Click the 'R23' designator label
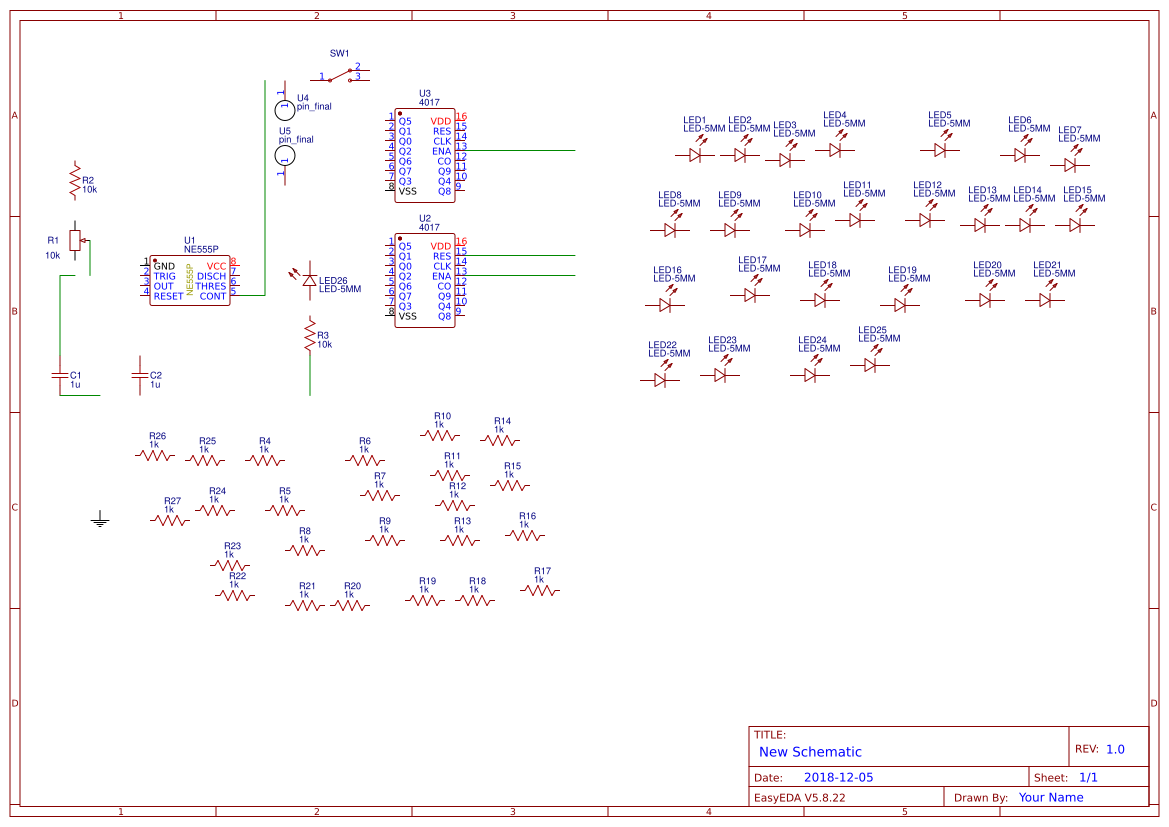Screen dimensions: 1169x827 pos(232,546)
